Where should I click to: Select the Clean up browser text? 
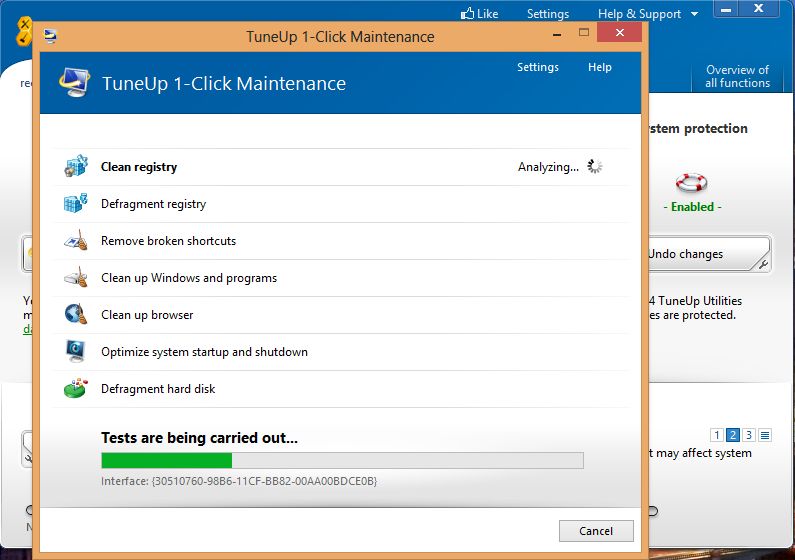click(147, 315)
